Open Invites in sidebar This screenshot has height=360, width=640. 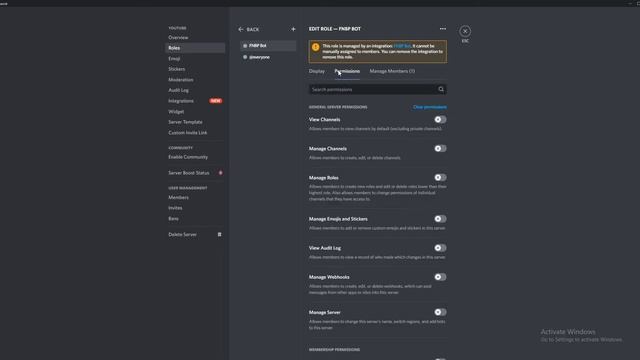point(195,208)
